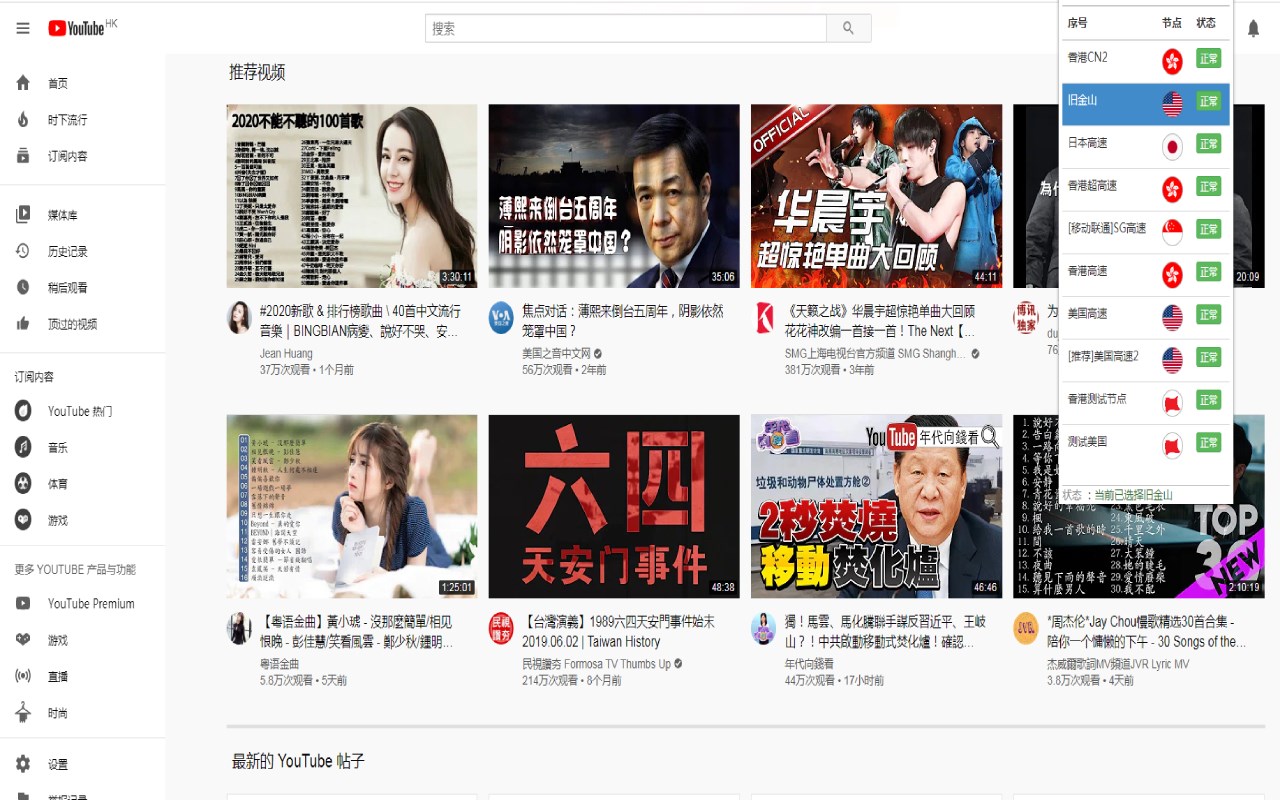Click the 最新的 YouTube 帖子 heading
This screenshot has width=1280, height=800.
(298, 761)
